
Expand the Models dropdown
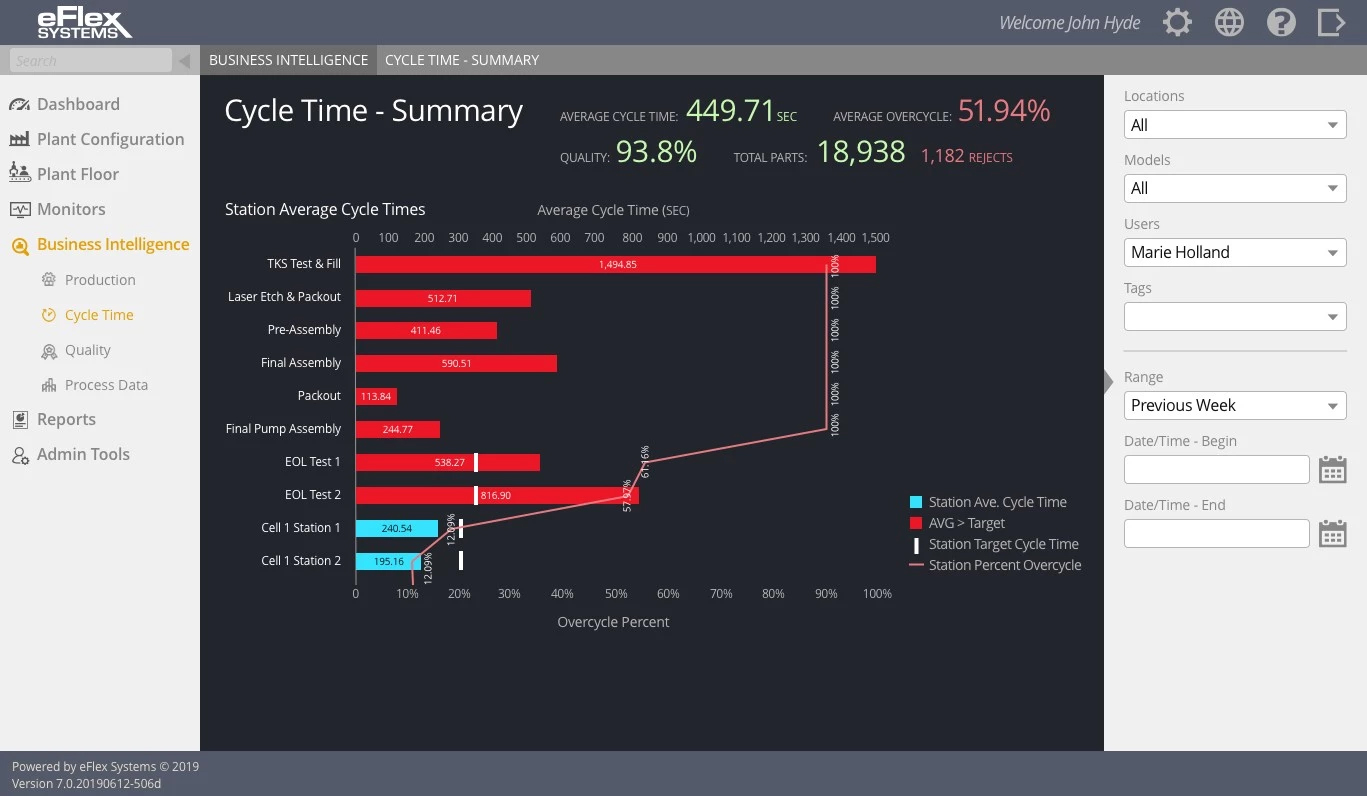pyautogui.click(x=1235, y=188)
